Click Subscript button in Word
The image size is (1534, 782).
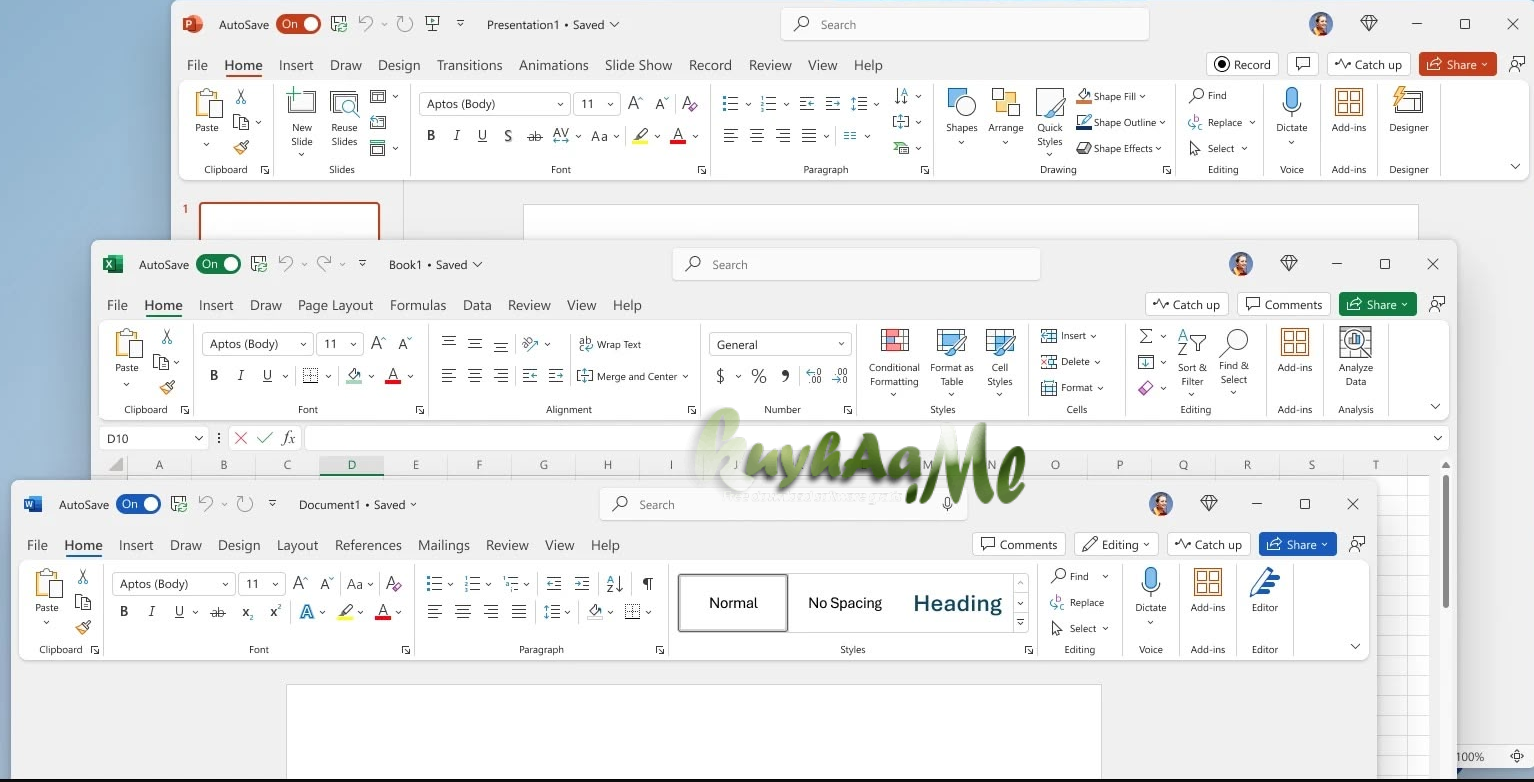coord(247,612)
